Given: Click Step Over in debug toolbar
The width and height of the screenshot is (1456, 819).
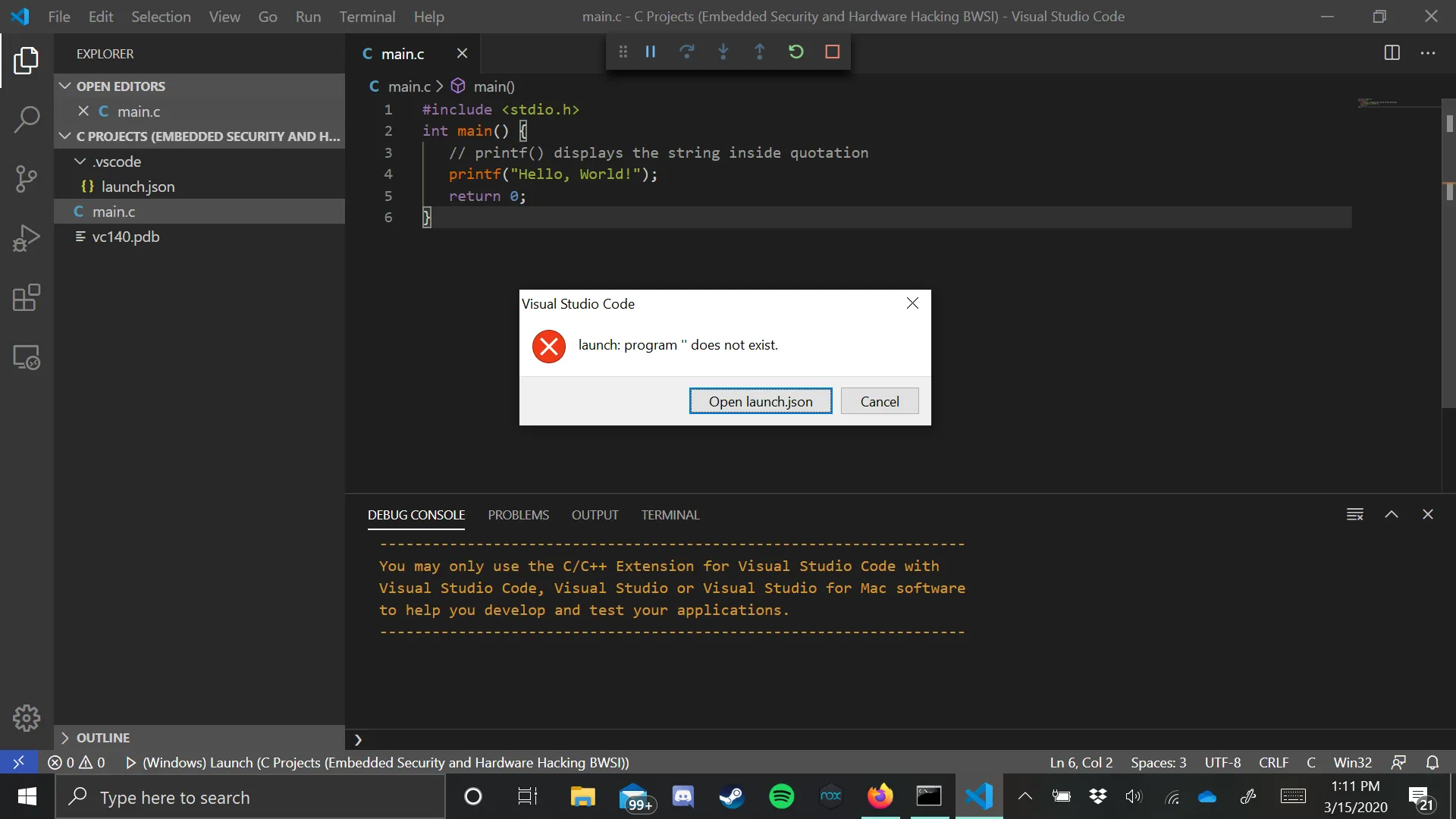Looking at the screenshot, I should pos(686,52).
